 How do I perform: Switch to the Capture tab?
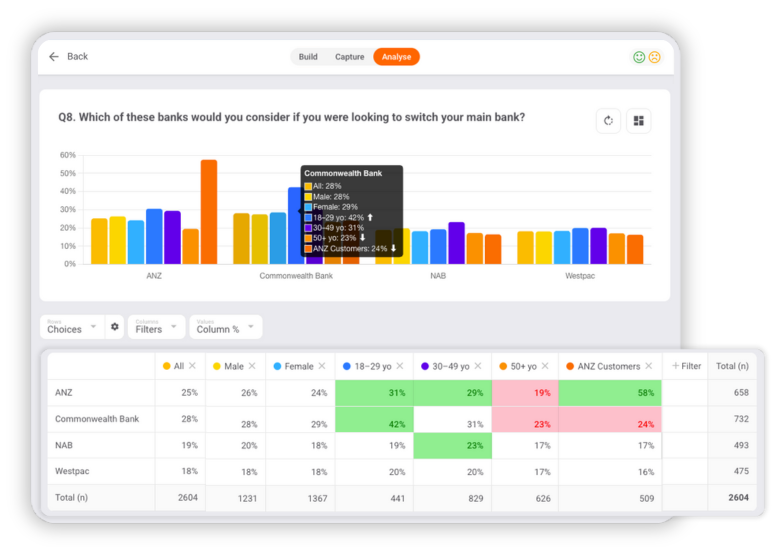[349, 57]
